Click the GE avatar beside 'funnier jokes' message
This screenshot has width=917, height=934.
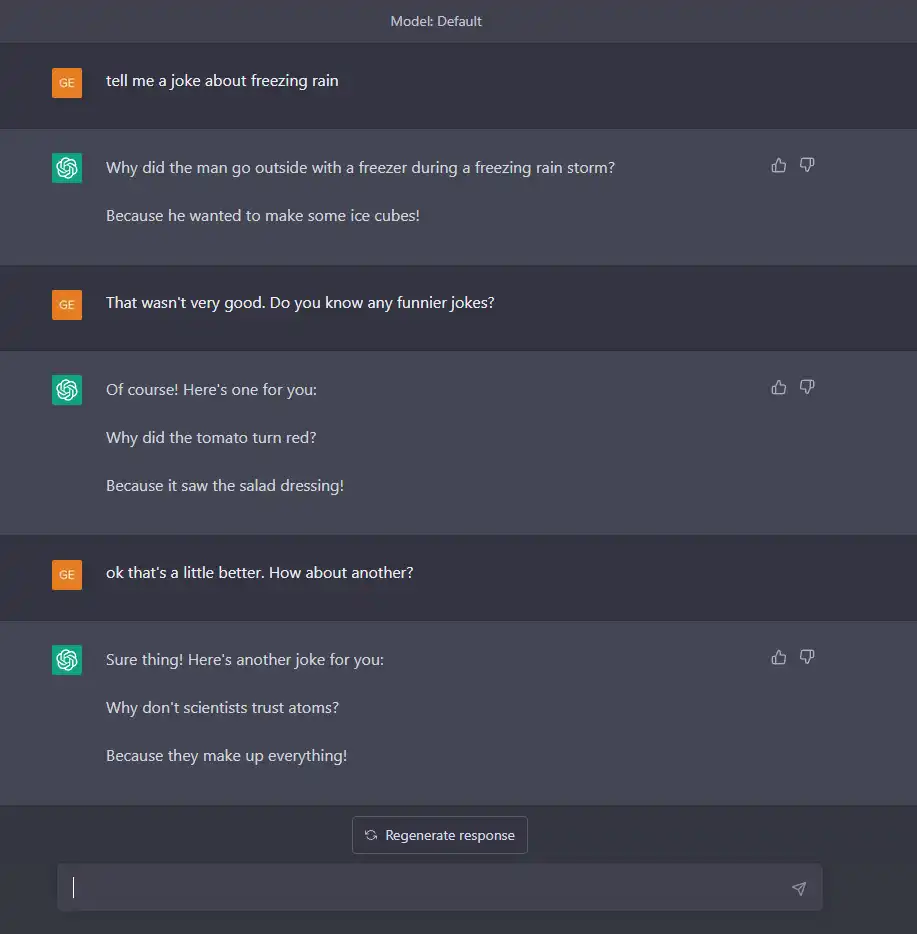click(67, 305)
